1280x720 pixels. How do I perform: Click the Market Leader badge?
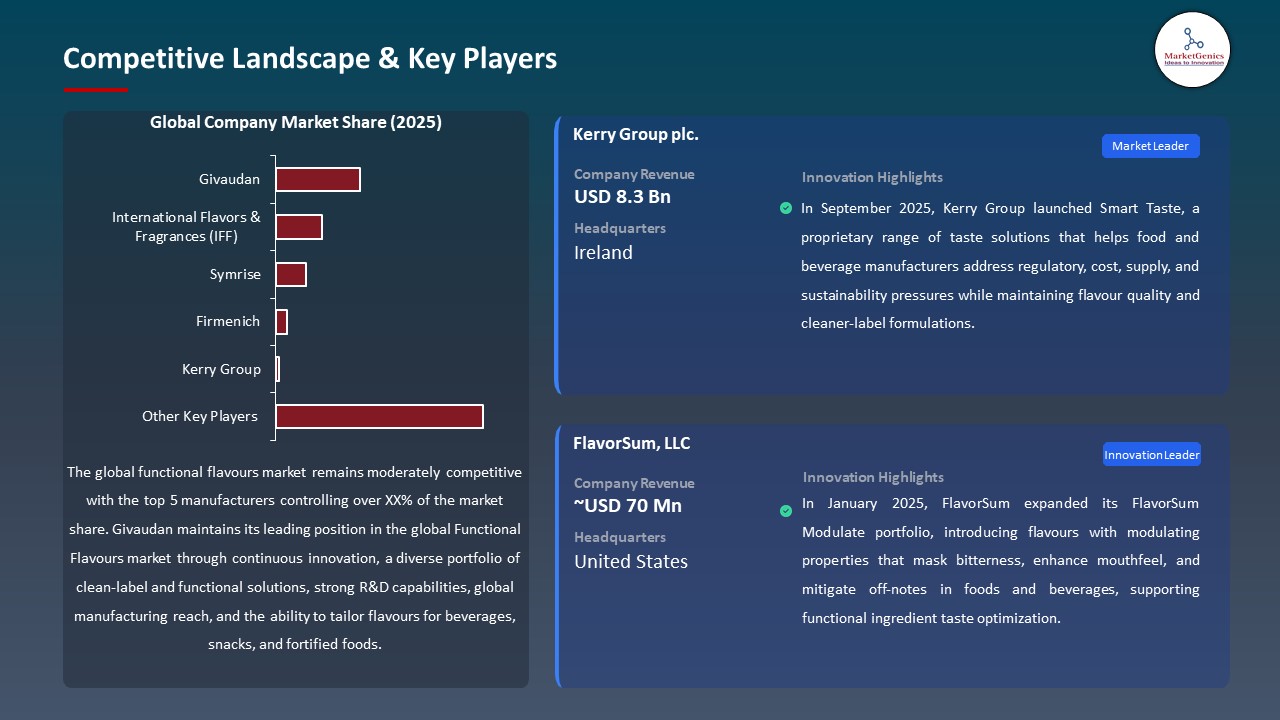click(x=1150, y=146)
